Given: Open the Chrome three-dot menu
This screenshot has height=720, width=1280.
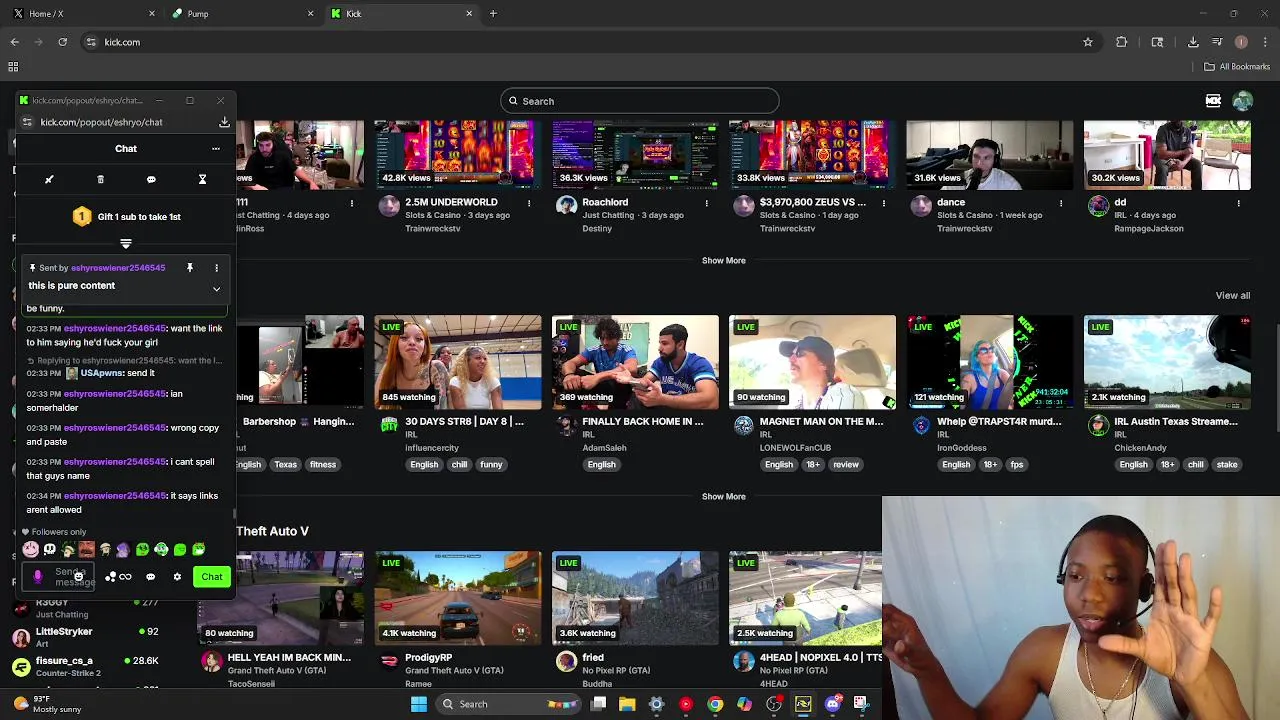Looking at the screenshot, I should 1263,42.
